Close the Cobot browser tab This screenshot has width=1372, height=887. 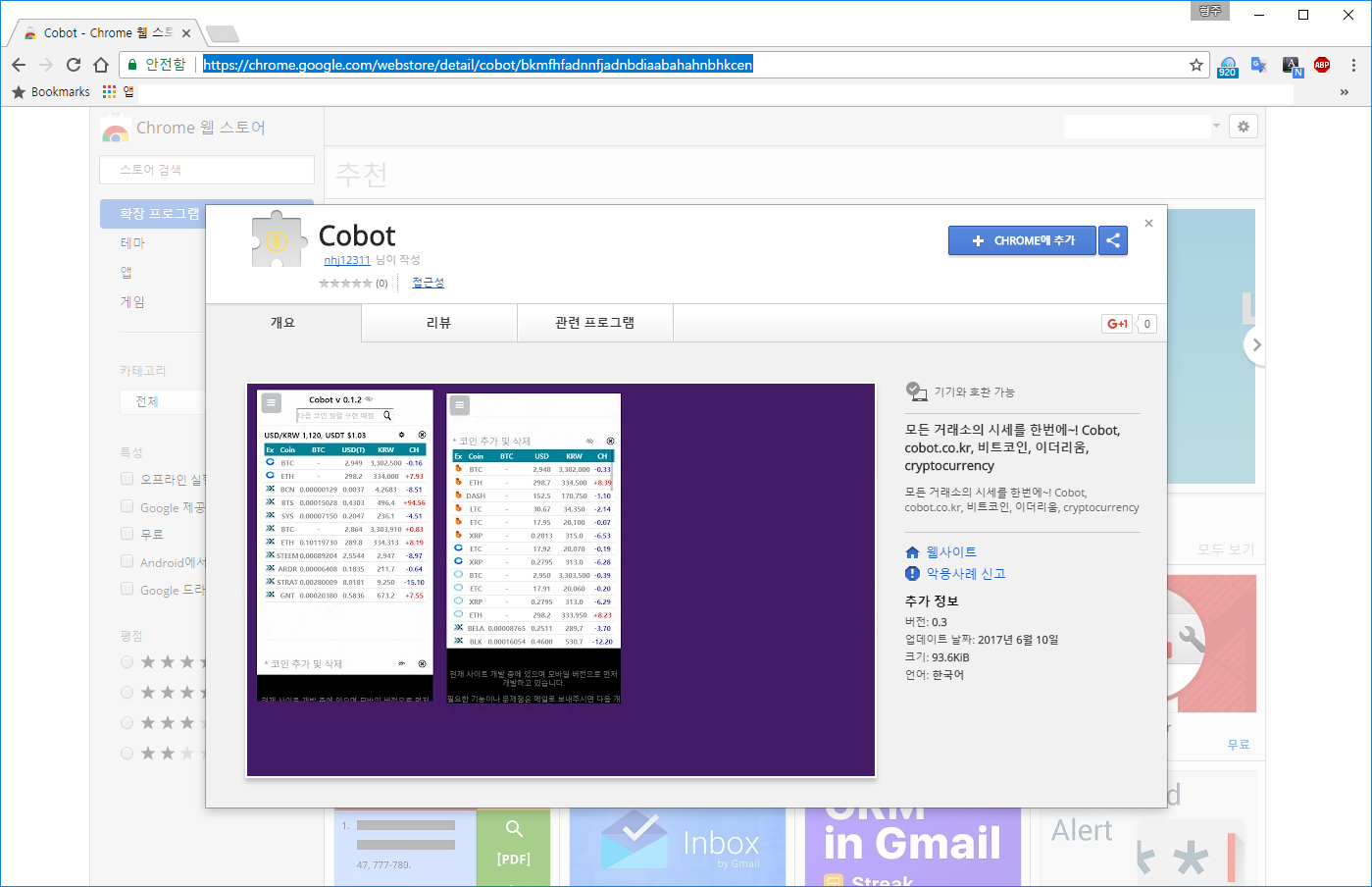(186, 33)
